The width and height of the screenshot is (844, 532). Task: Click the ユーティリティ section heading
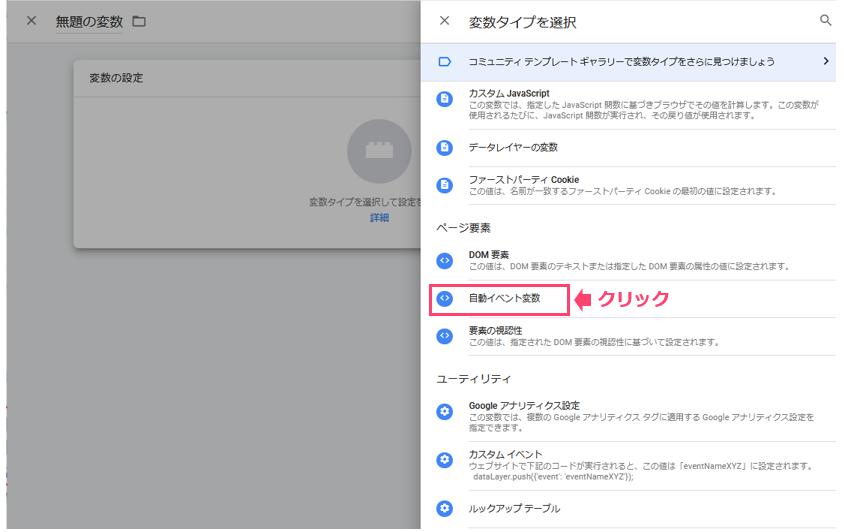[x=474, y=379]
